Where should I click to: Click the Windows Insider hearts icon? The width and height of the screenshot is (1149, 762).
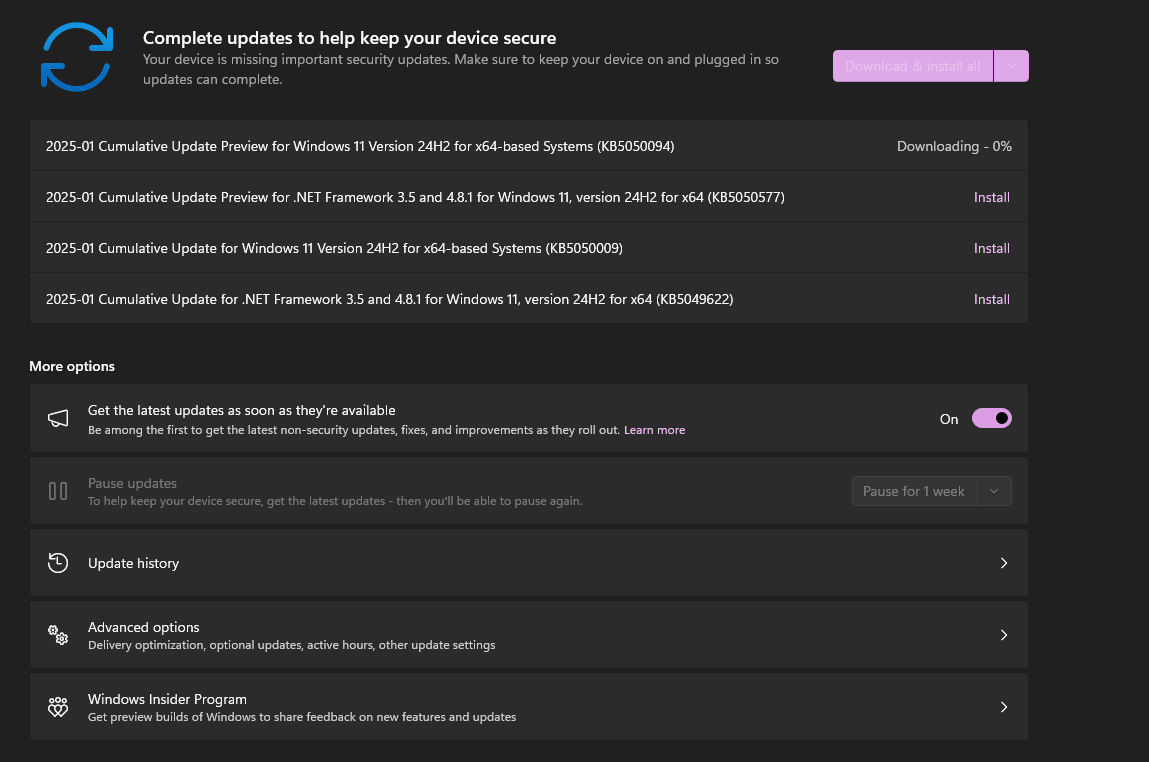point(58,707)
